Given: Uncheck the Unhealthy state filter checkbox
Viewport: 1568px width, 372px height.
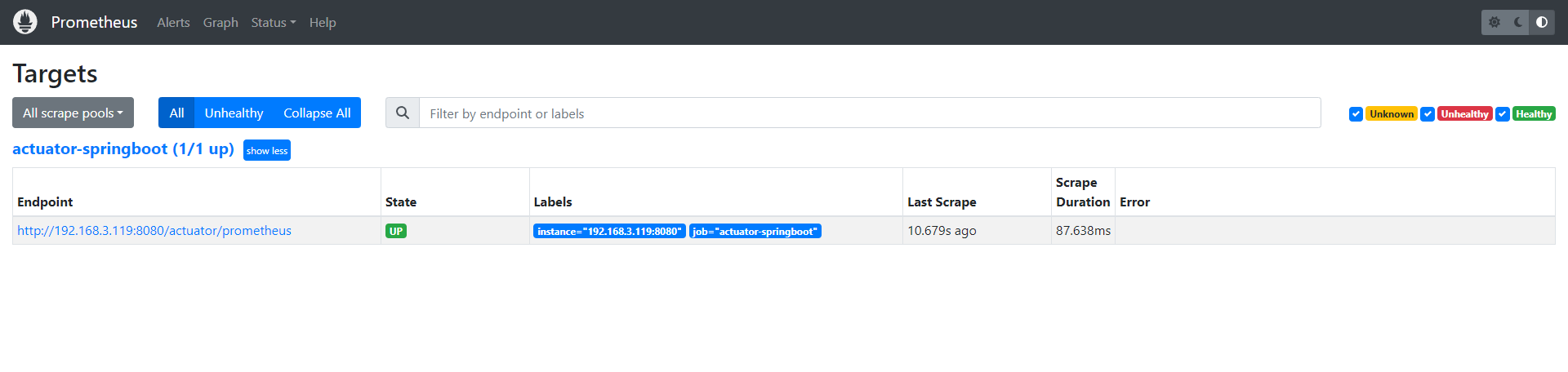Looking at the screenshot, I should point(1428,114).
